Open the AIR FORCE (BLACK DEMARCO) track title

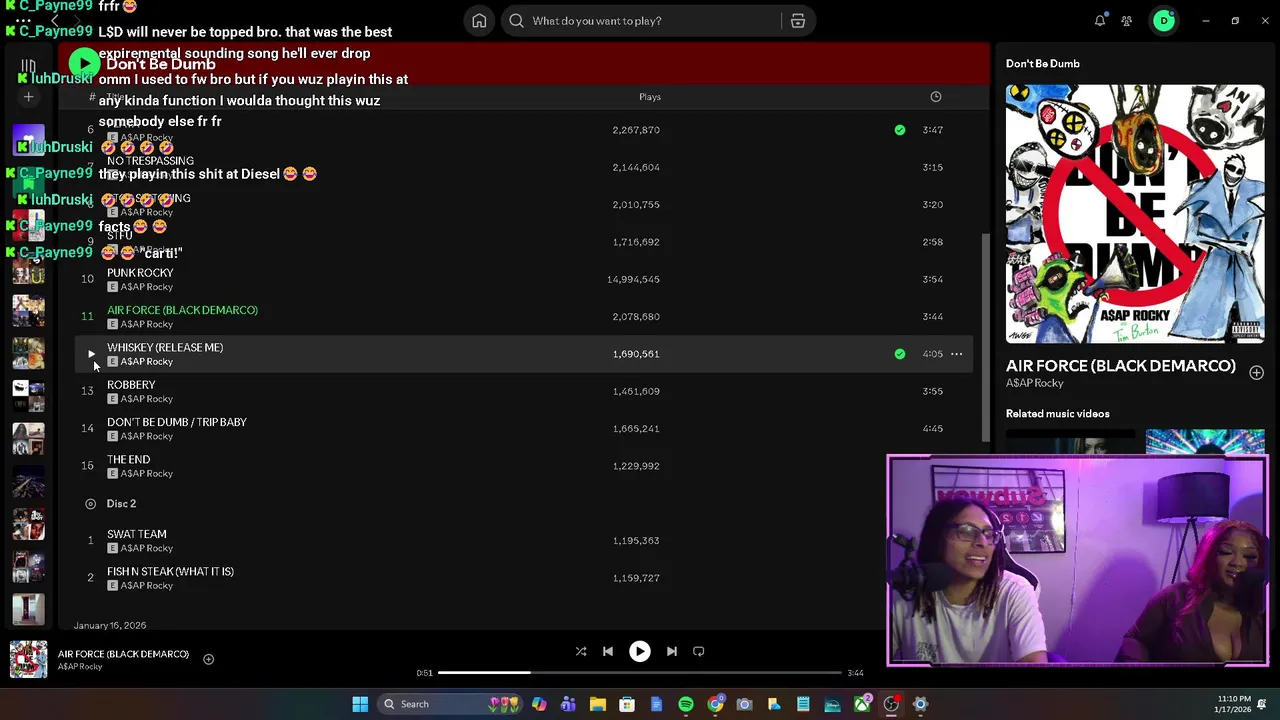[182, 310]
